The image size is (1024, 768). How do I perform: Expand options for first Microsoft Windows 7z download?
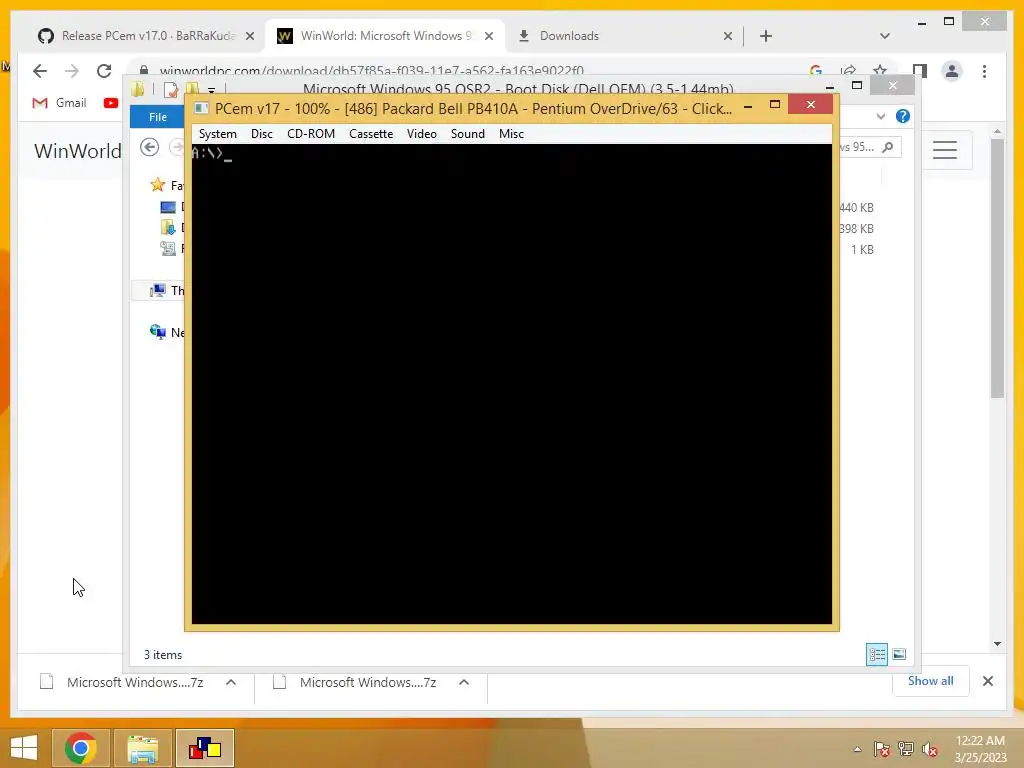point(231,682)
